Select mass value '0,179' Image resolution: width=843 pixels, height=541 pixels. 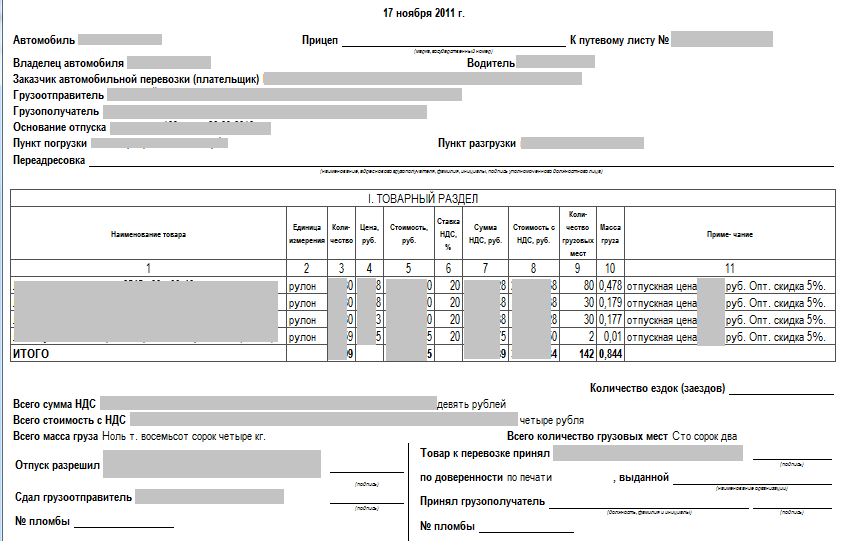[x=610, y=303]
